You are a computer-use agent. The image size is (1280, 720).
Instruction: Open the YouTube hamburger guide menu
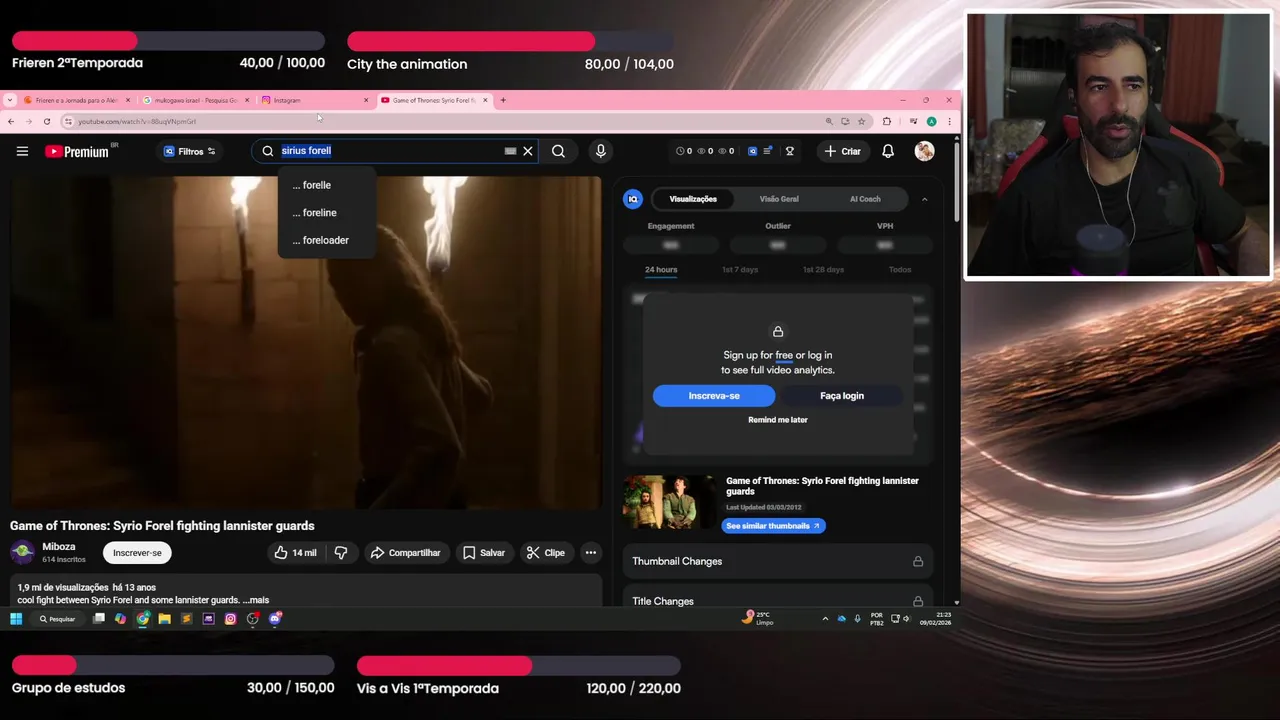click(22, 151)
